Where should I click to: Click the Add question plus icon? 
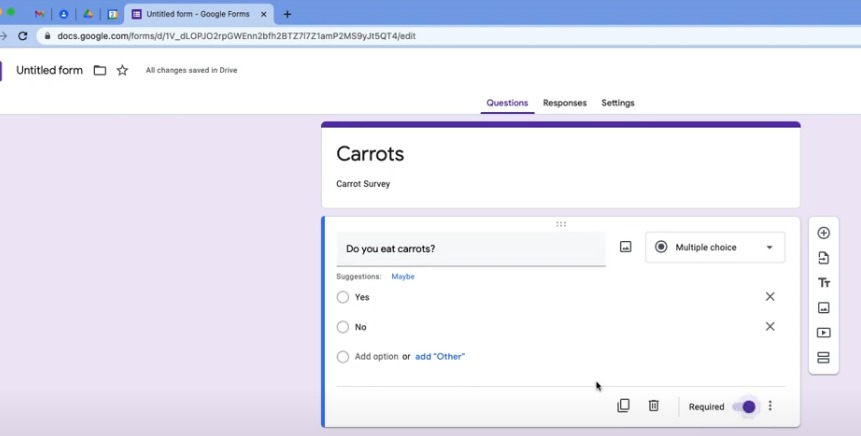[x=823, y=233]
